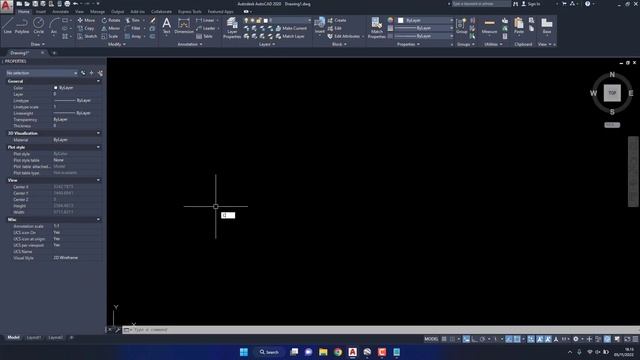Switch to the Annotate ribbon tab
Viewport: 640px width, 360px height.
point(60,11)
